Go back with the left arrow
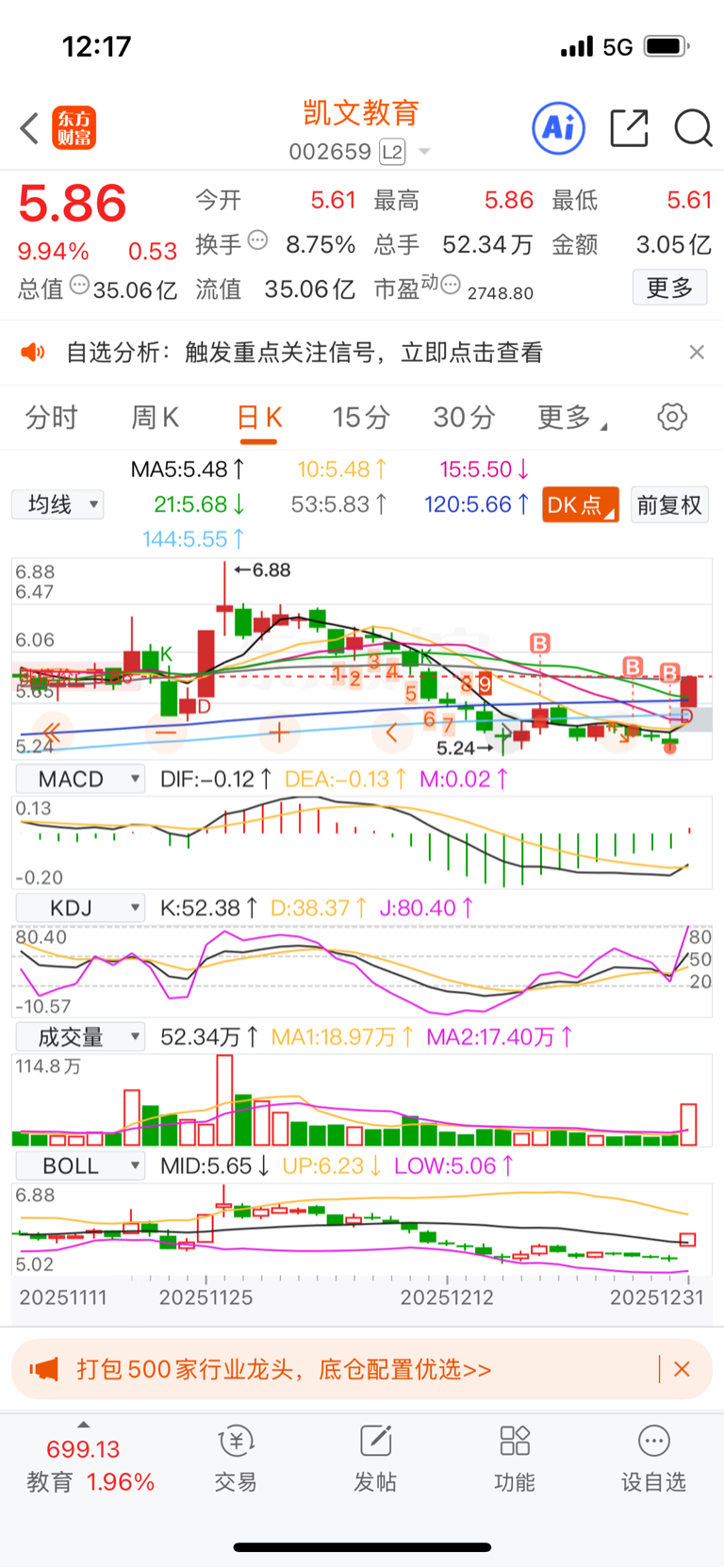Viewport: 724px width, 1568px height. 29,128
